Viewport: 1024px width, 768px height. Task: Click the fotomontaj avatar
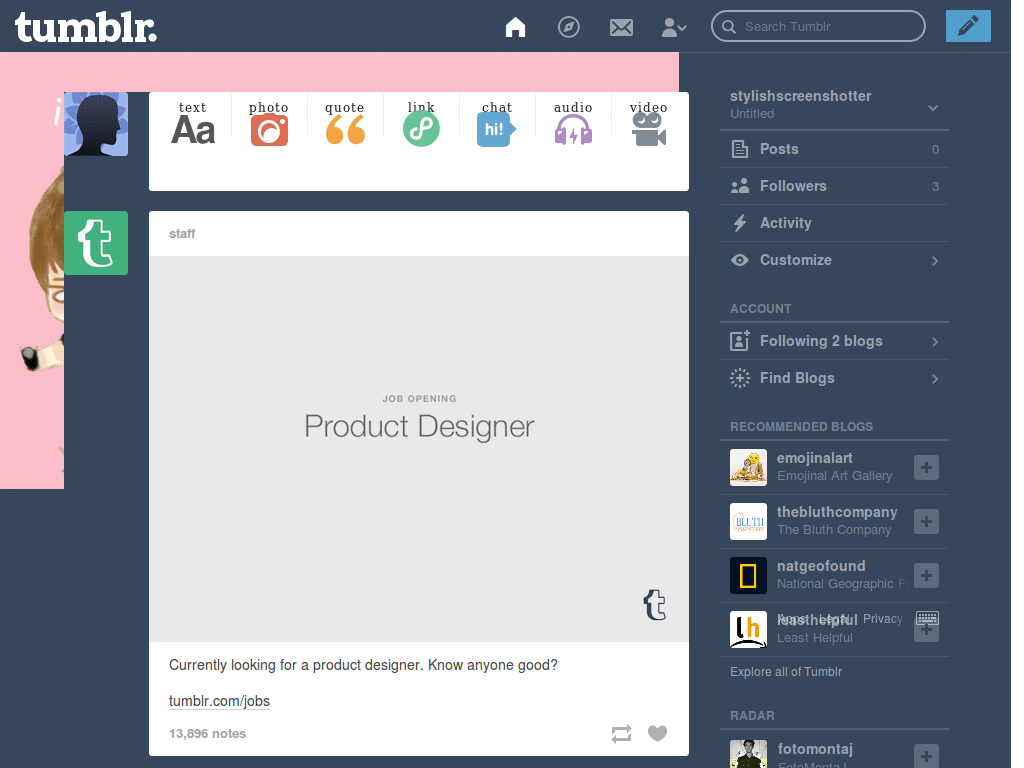(748, 754)
